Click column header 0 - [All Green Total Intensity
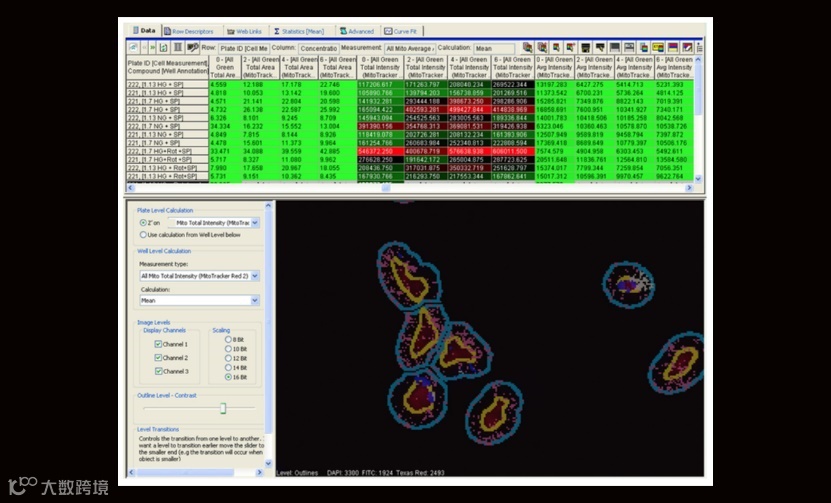 [380, 68]
